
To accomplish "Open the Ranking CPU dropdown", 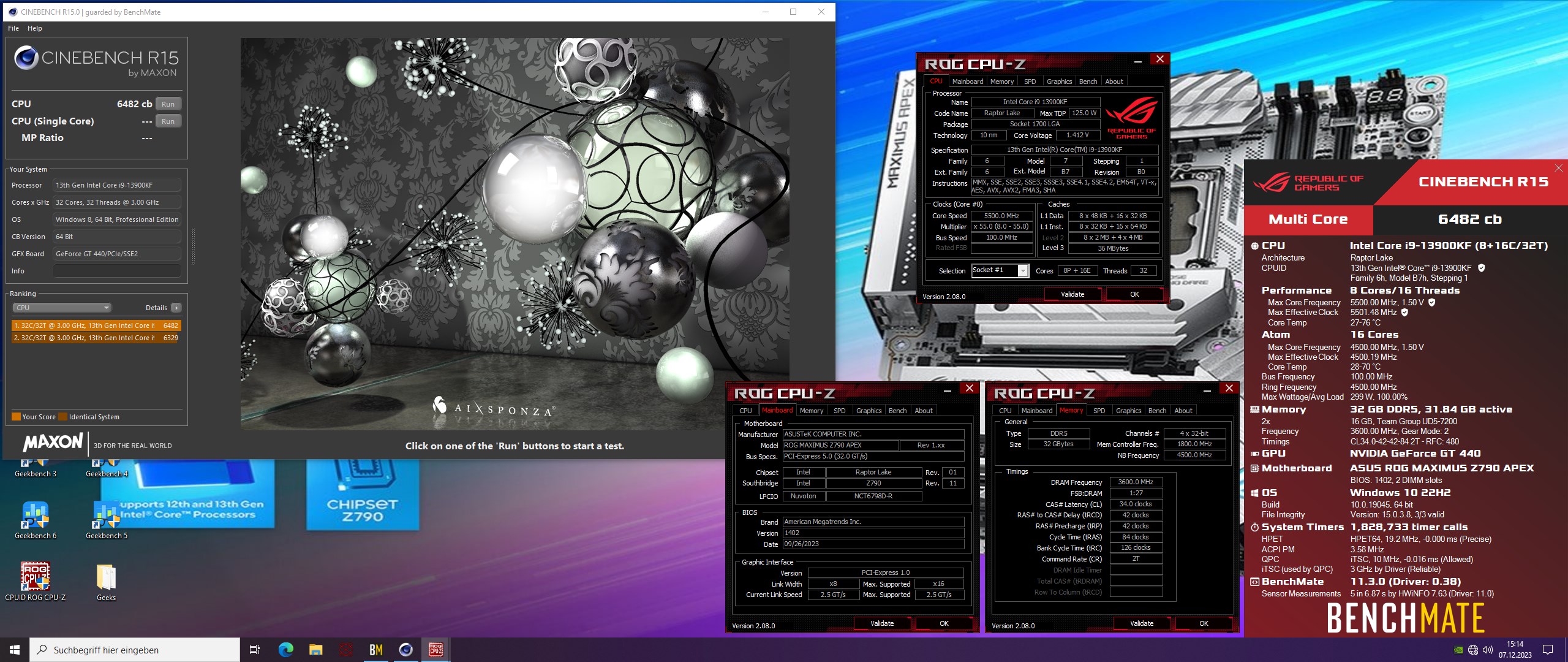I will click(61, 308).
